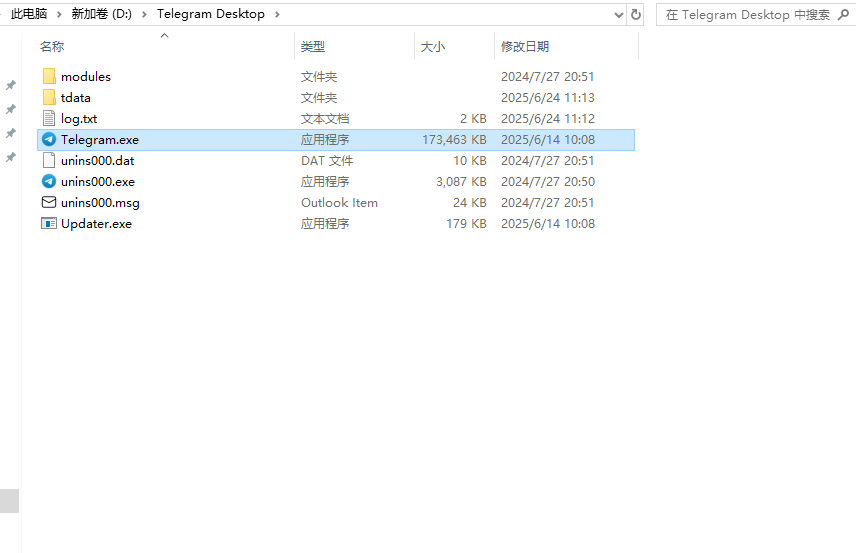Select the Updater.exe file name
Viewport: 856px width, 553px height.
coord(96,224)
